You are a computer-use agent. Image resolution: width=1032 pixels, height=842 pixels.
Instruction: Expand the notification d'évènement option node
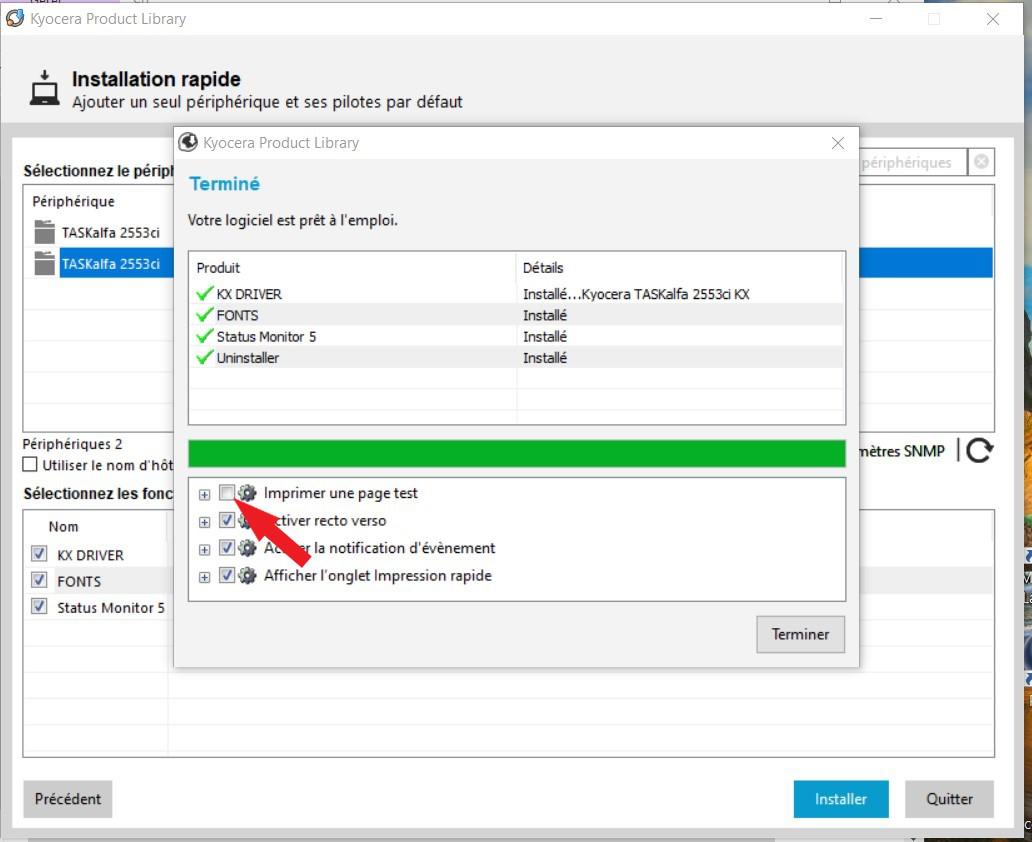coord(204,549)
